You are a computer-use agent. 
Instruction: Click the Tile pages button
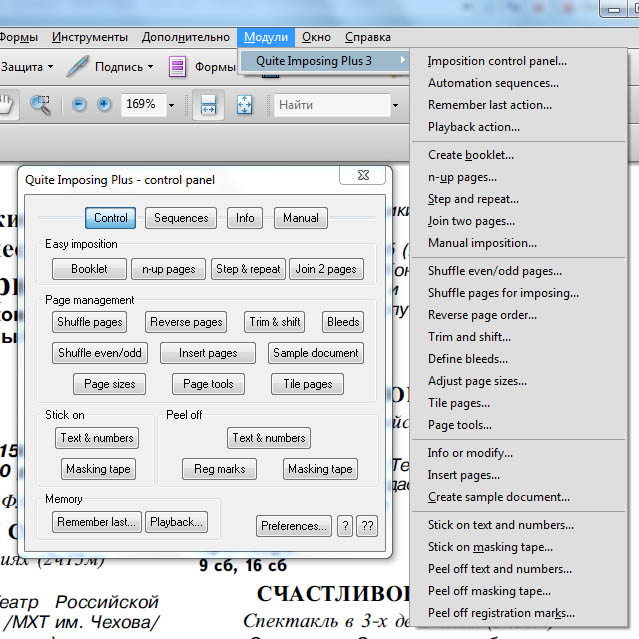pyautogui.click(x=308, y=384)
